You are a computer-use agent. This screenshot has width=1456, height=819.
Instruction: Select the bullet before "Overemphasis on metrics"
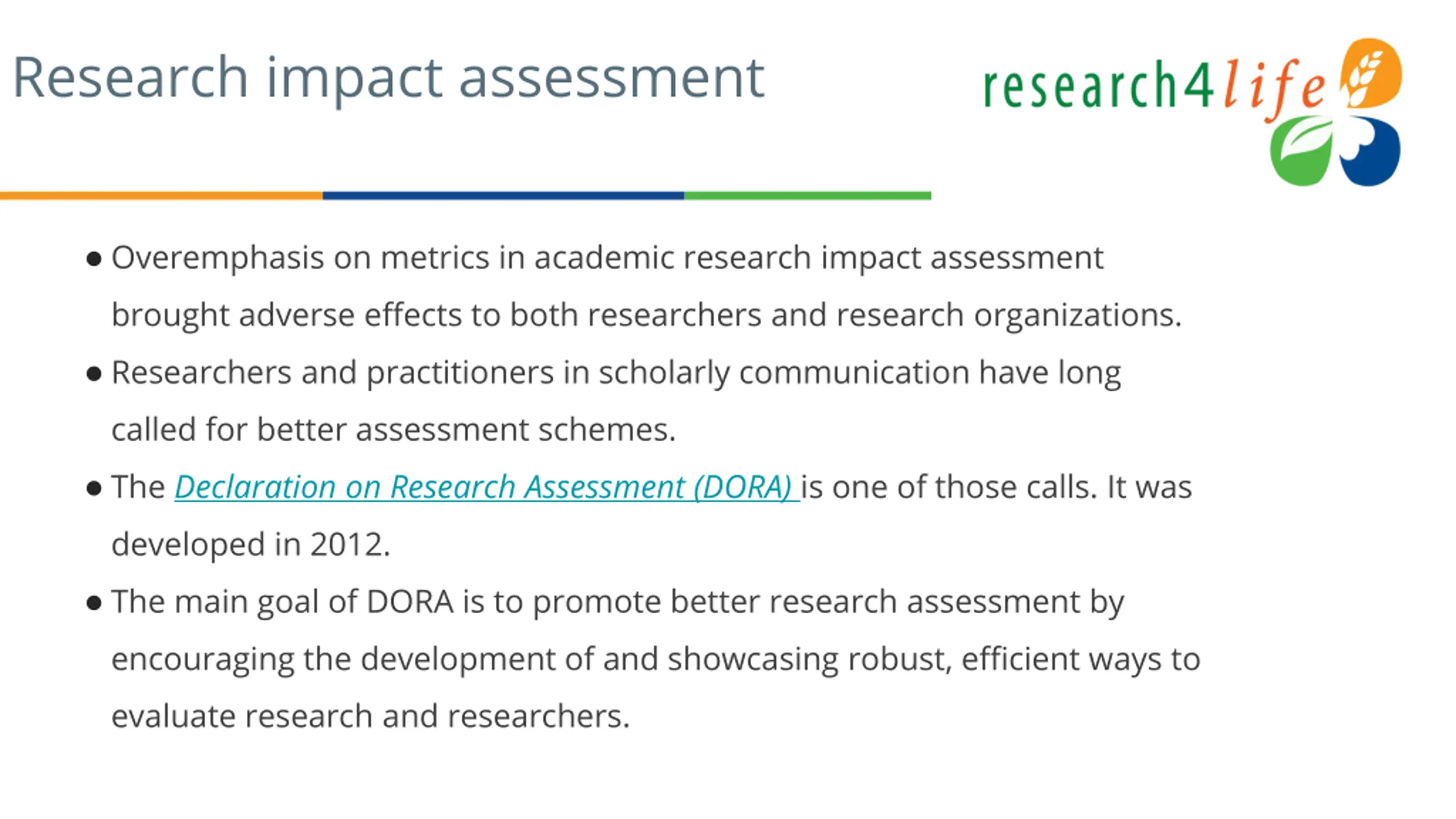point(94,259)
